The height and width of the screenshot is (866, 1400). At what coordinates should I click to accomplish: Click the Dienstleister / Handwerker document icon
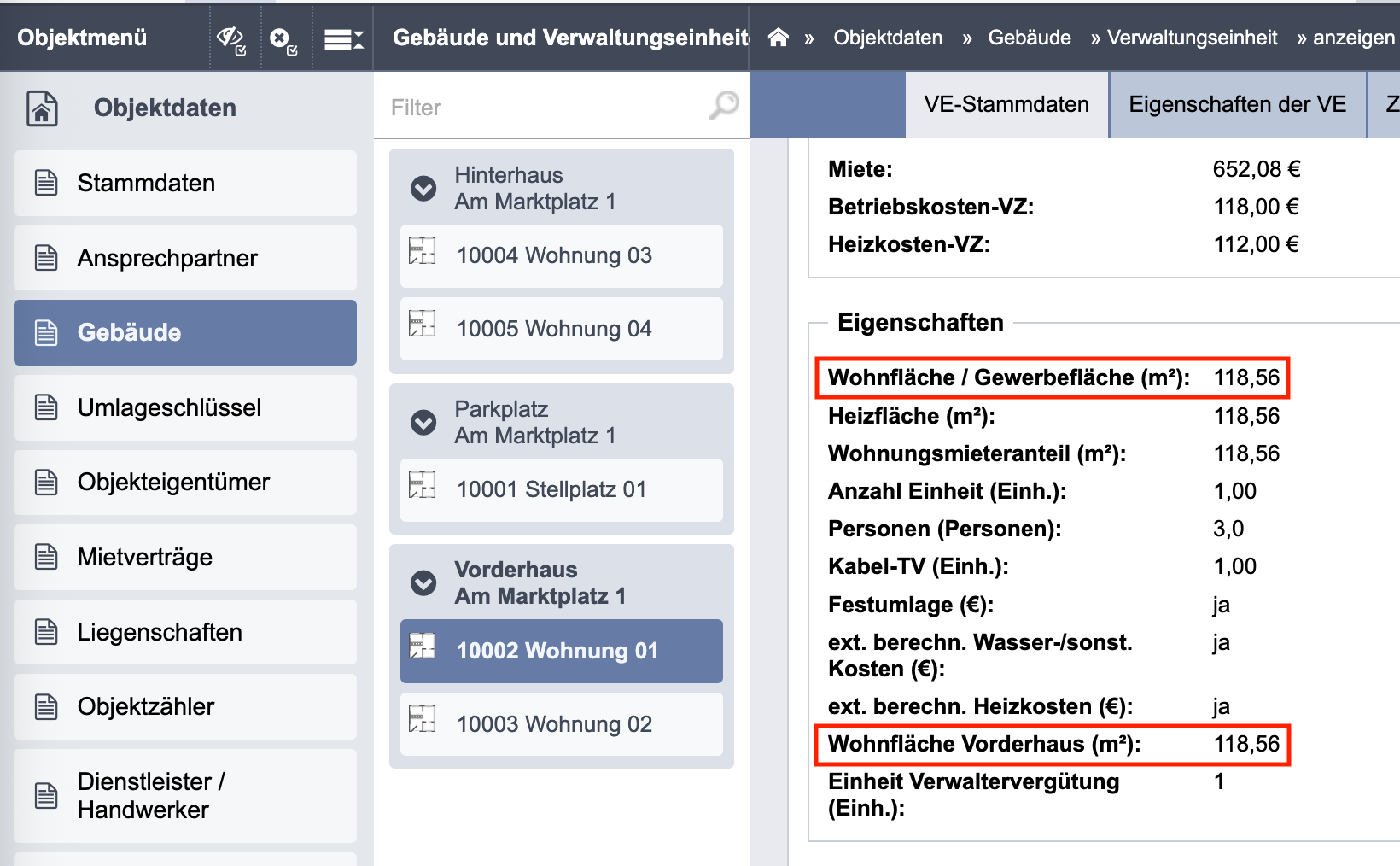pos(46,795)
